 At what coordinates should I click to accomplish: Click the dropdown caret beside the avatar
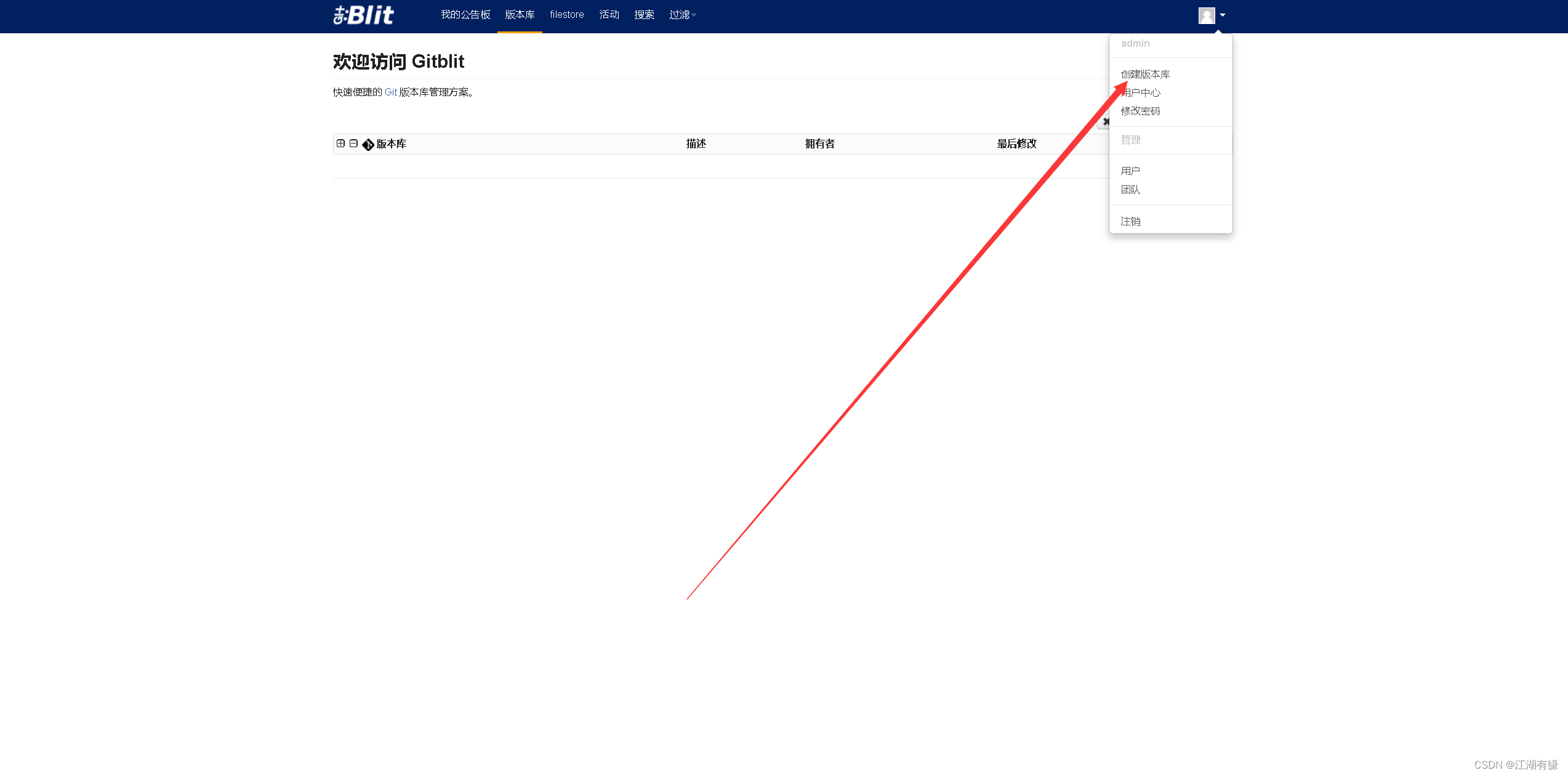(x=1223, y=15)
